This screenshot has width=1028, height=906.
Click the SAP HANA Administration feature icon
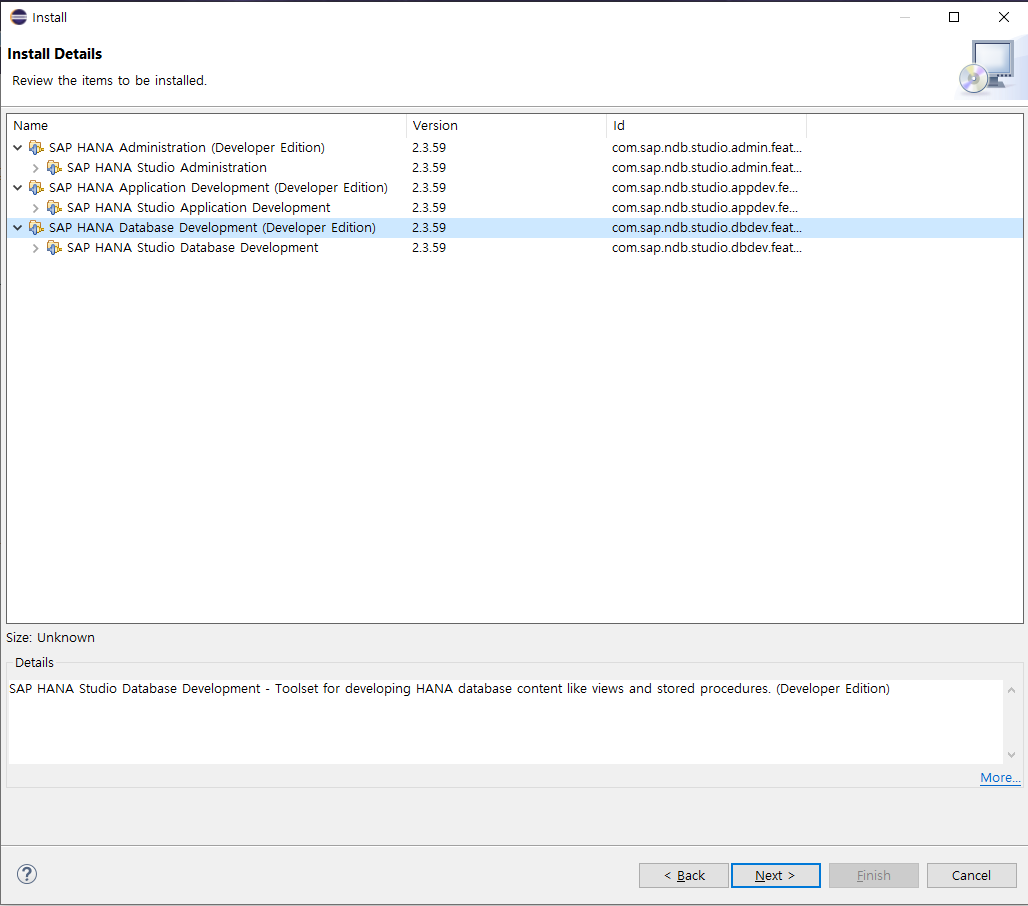pos(37,148)
